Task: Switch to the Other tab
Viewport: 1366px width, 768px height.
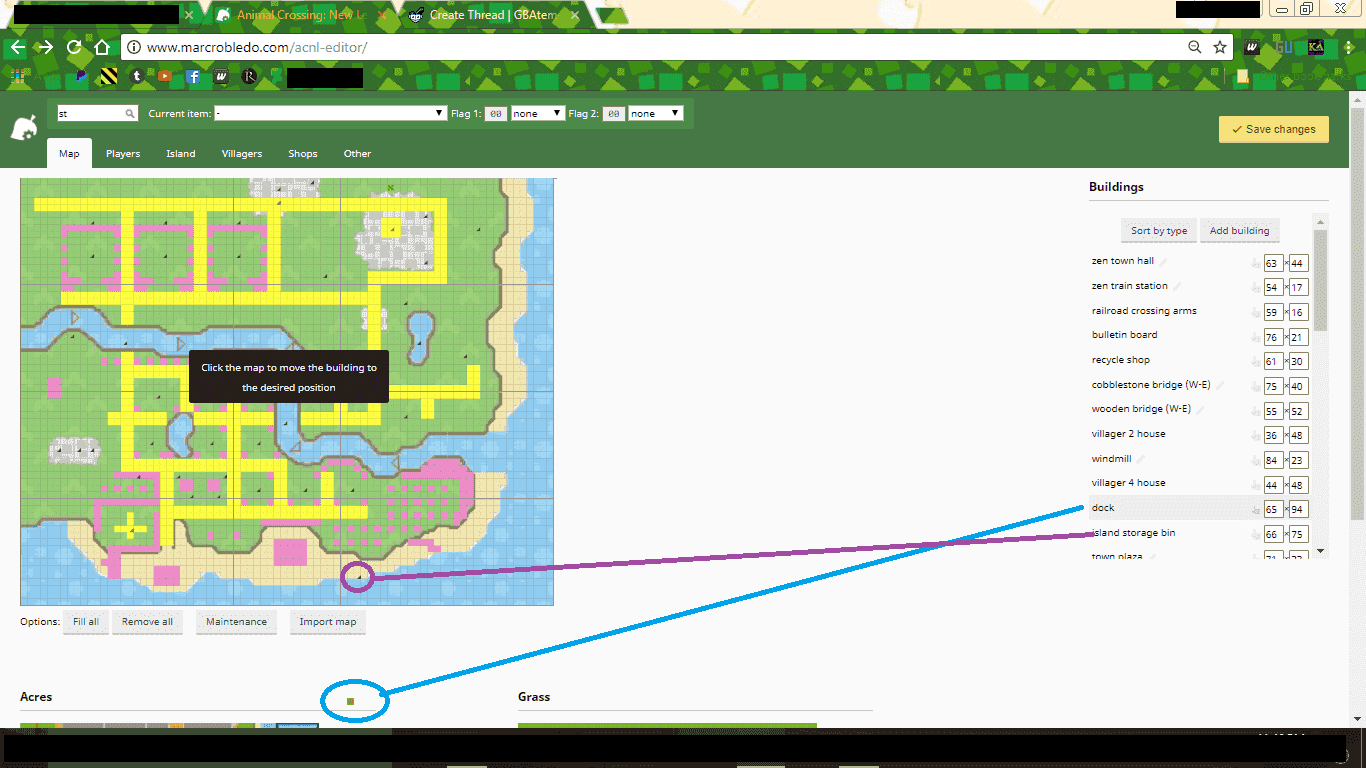Action: coord(357,154)
